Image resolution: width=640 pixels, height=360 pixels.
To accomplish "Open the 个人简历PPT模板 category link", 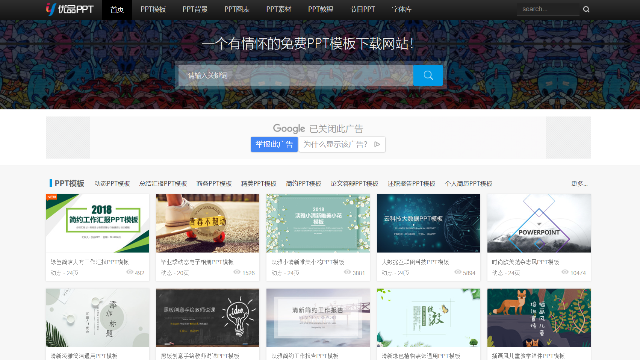I will click(468, 184).
